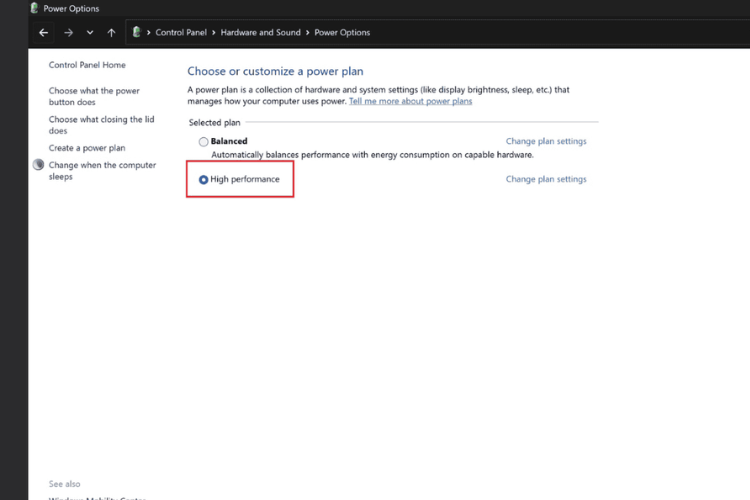This screenshot has width=750, height=500.
Task: Change plan settings for Balanced
Action: (x=546, y=141)
